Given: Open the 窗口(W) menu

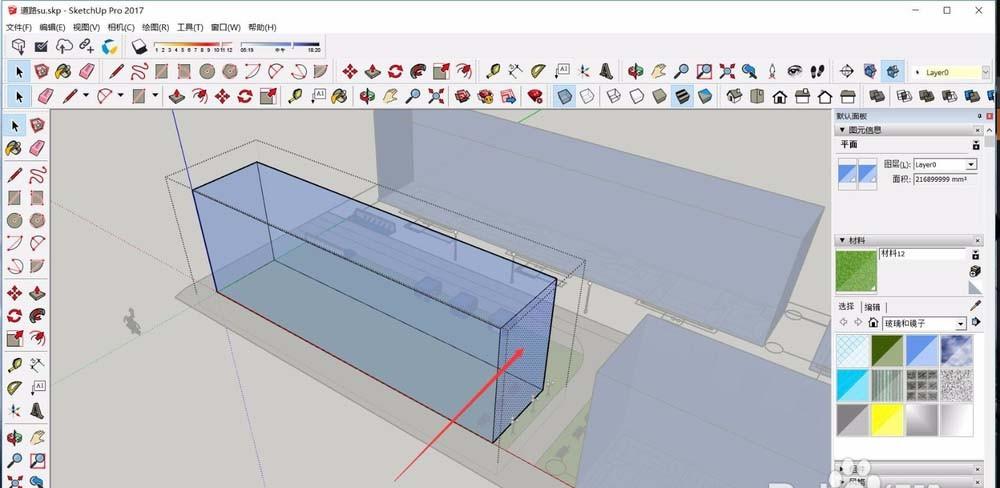Looking at the screenshot, I should [225, 27].
